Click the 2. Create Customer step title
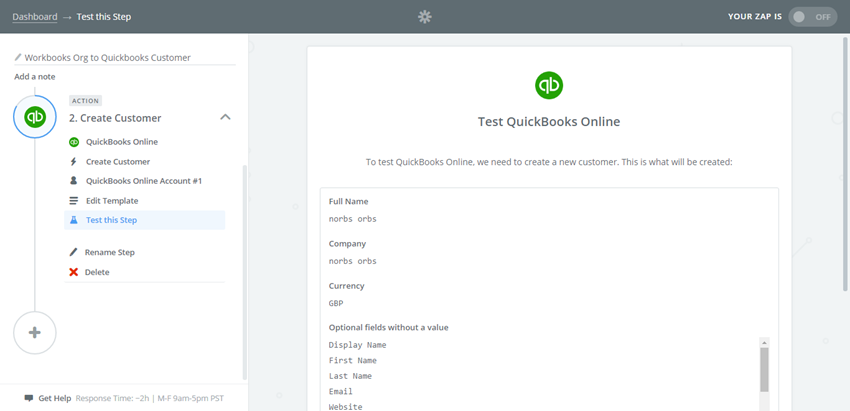 coord(115,118)
